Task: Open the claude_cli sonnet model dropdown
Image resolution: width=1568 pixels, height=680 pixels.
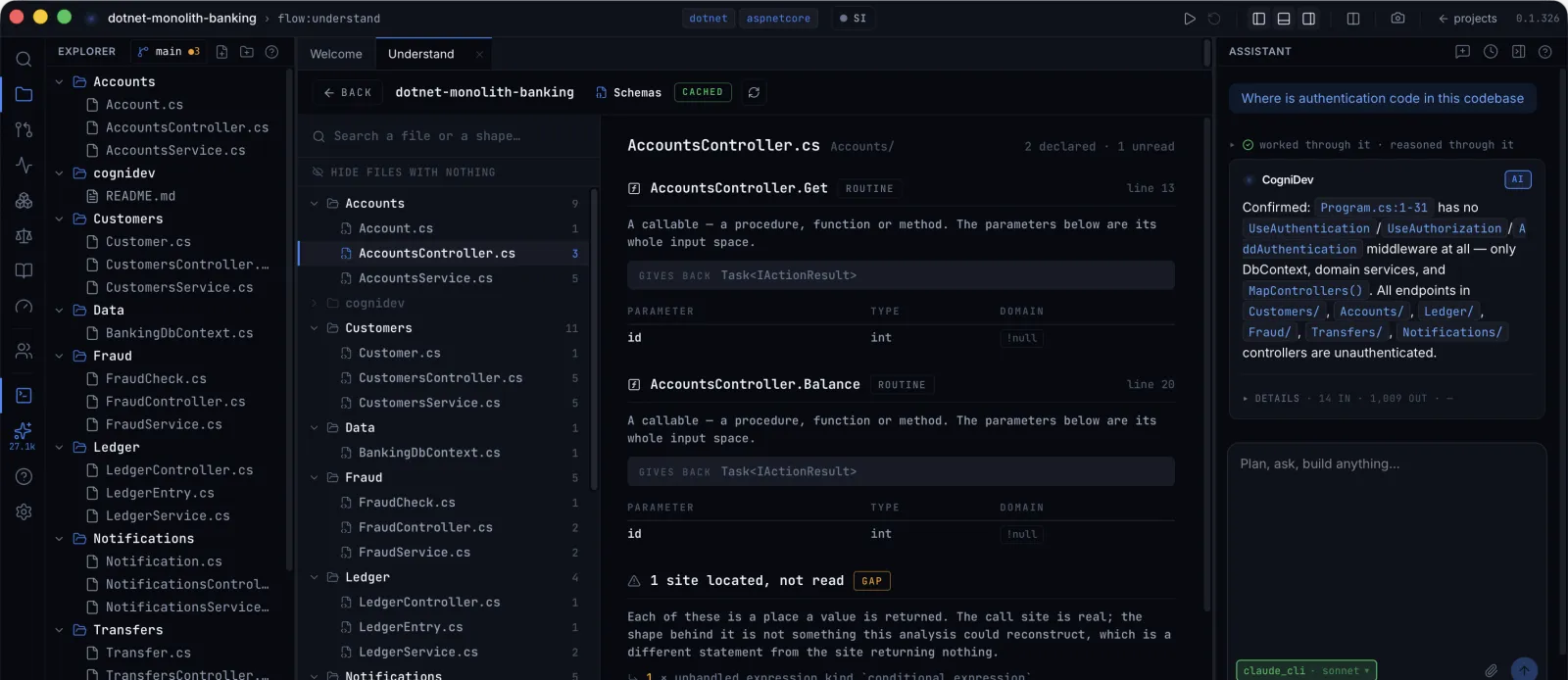Action: pyautogui.click(x=1306, y=671)
